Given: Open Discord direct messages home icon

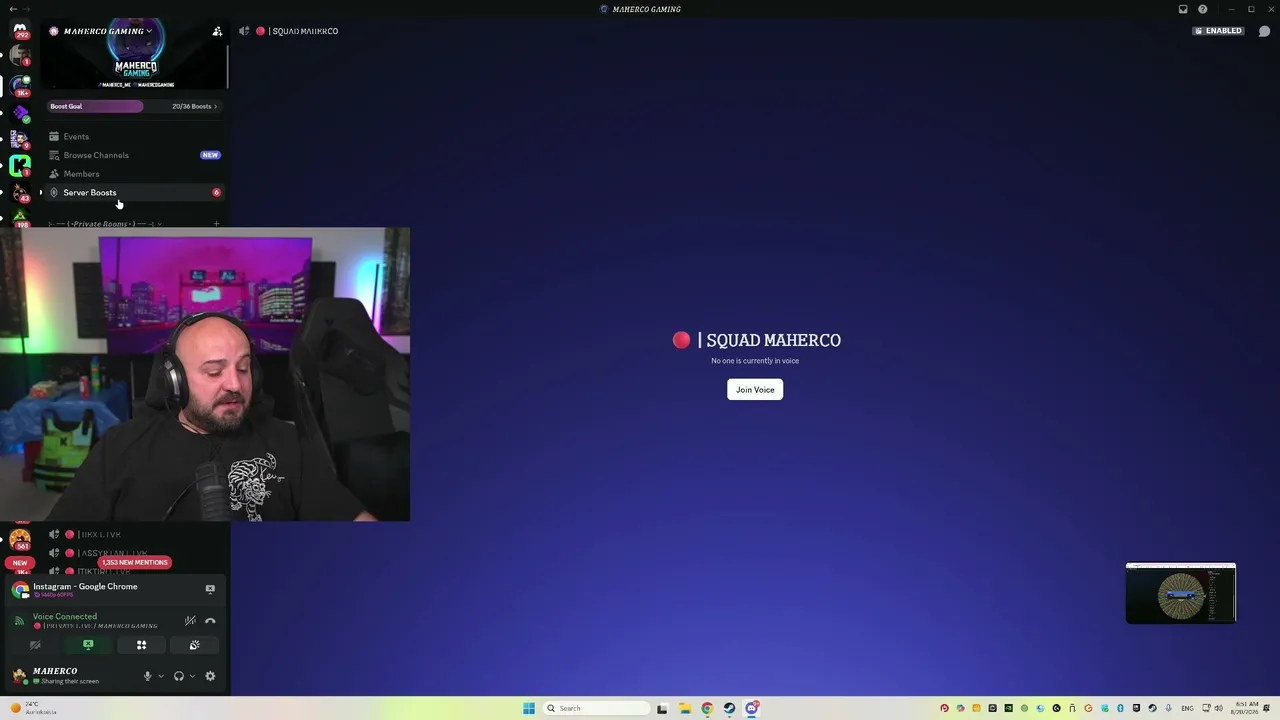Looking at the screenshot, I should [x=20, y=29].
